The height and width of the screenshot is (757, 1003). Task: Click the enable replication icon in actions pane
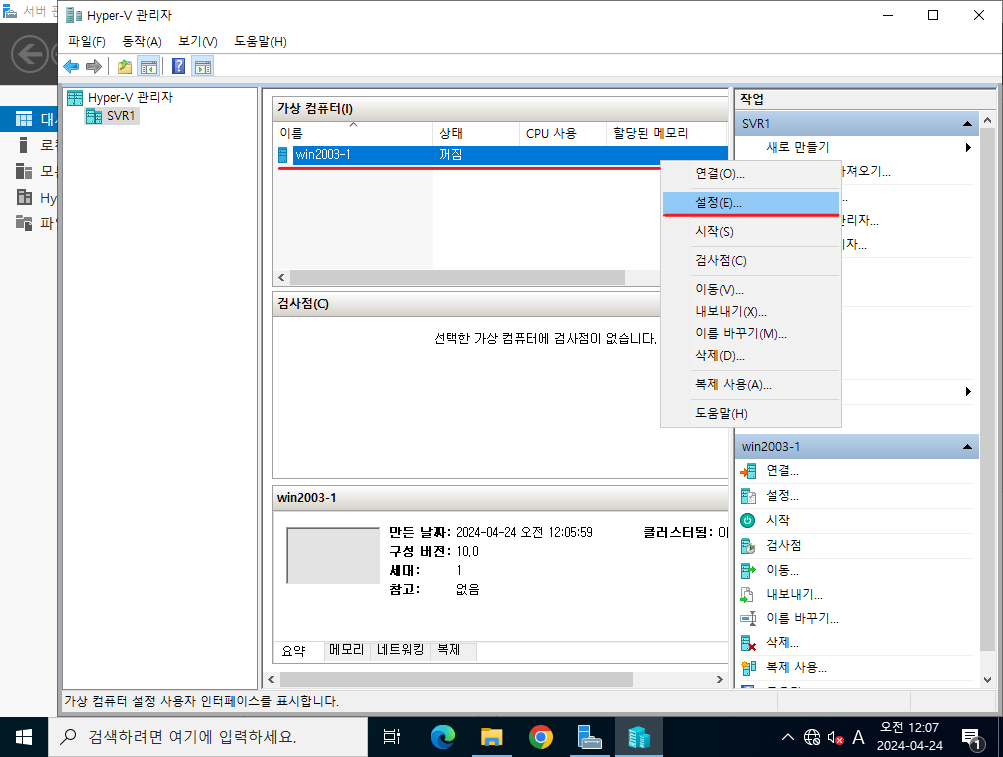(x=748, y=668)
